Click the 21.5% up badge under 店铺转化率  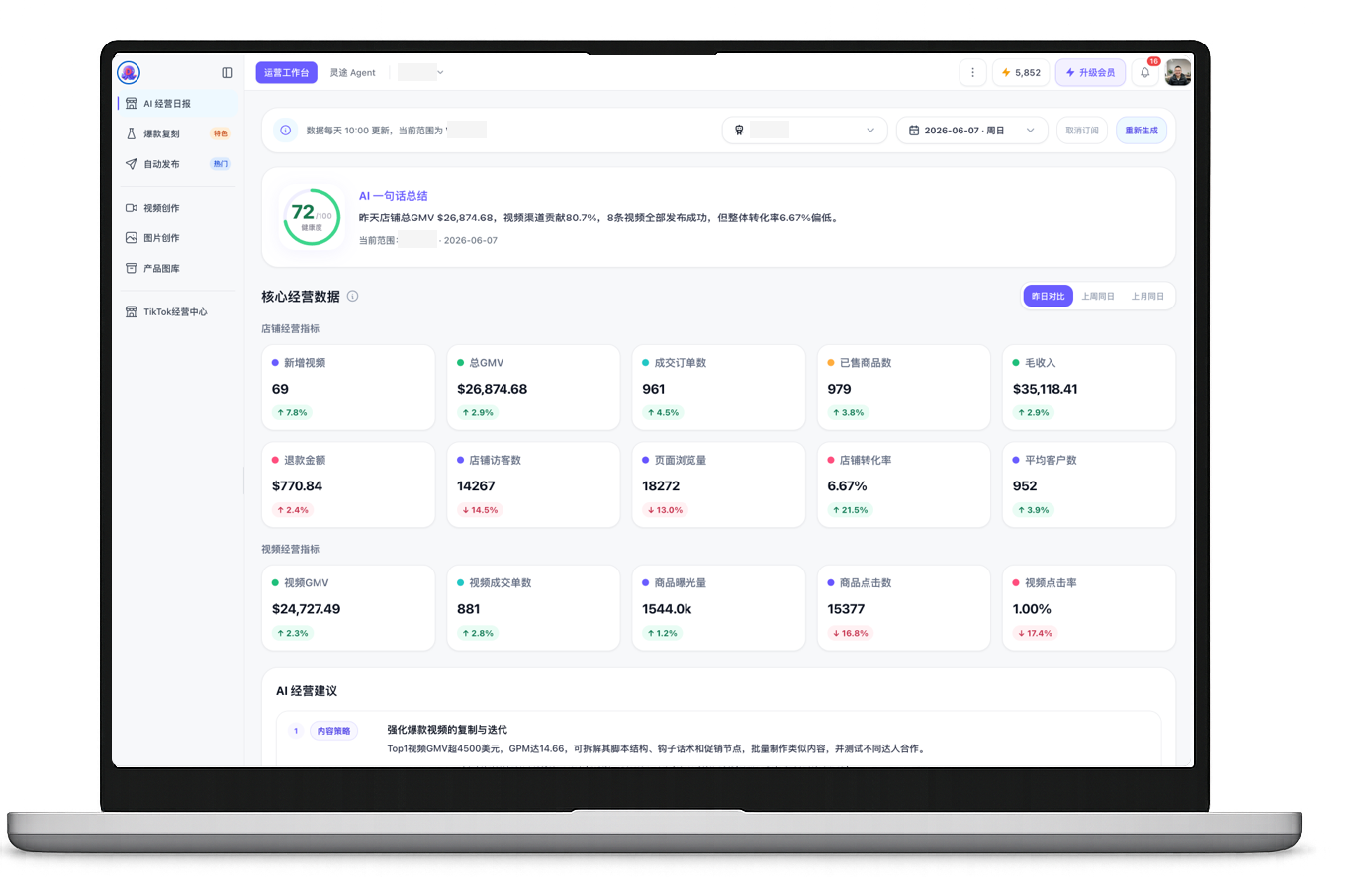(x=851, y=510)
